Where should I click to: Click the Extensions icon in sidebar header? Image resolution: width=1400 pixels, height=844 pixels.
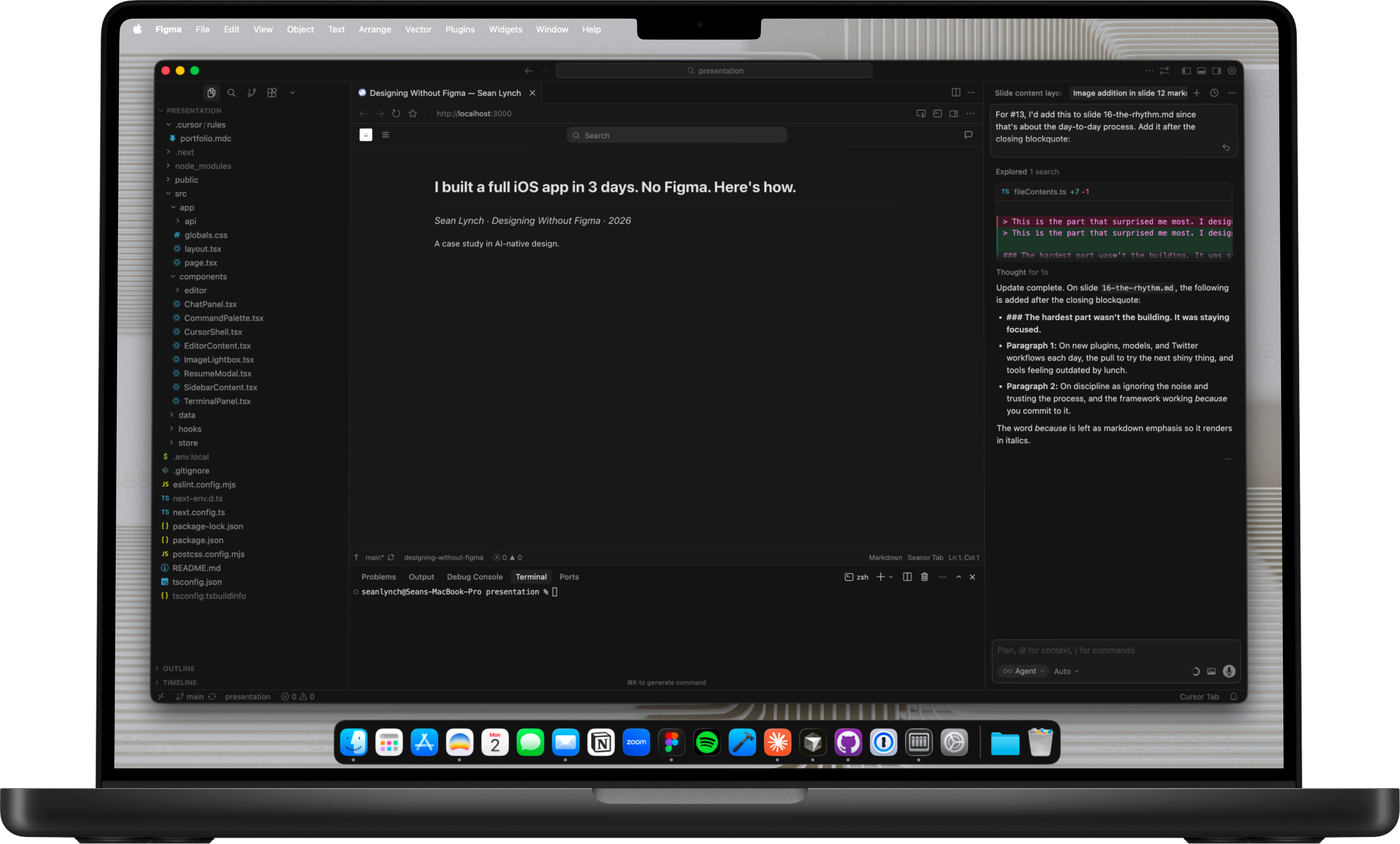(x=272, y=93)
